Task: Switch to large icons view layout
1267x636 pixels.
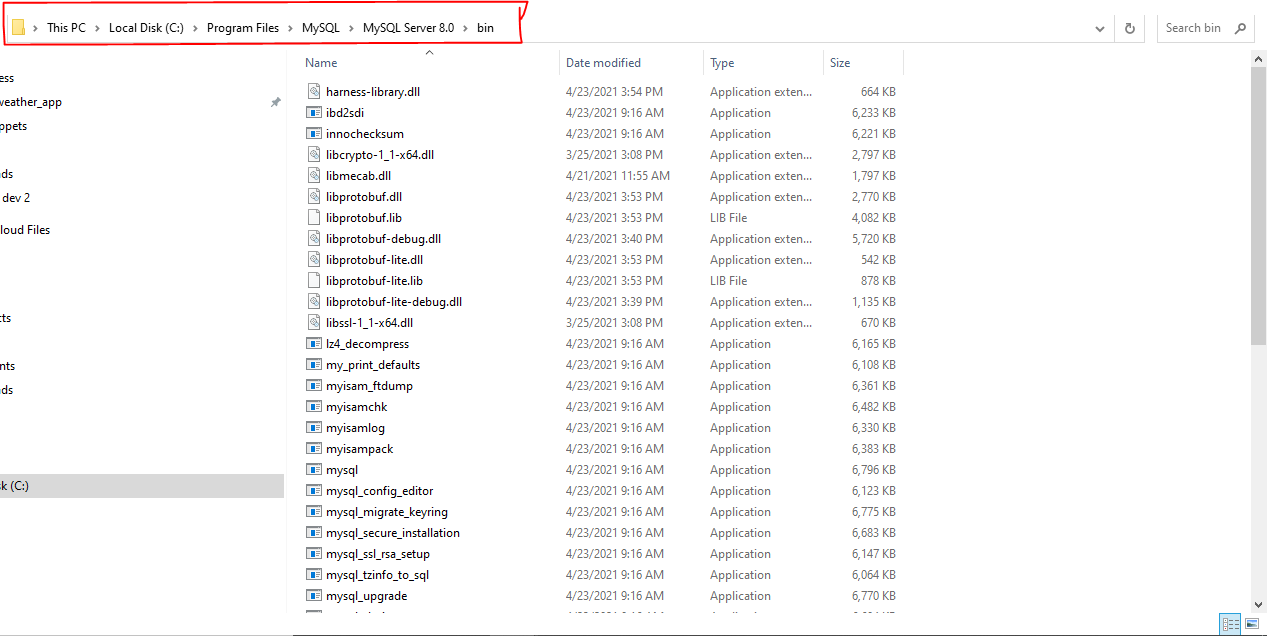Action: click(x=1251, y=624)
